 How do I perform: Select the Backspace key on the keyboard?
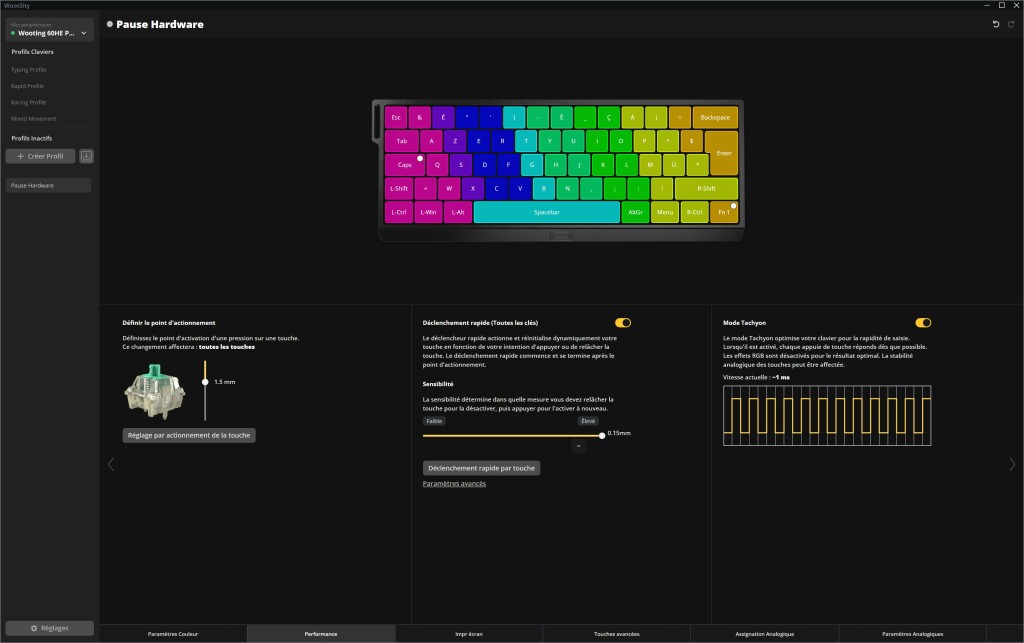[715, 118]
